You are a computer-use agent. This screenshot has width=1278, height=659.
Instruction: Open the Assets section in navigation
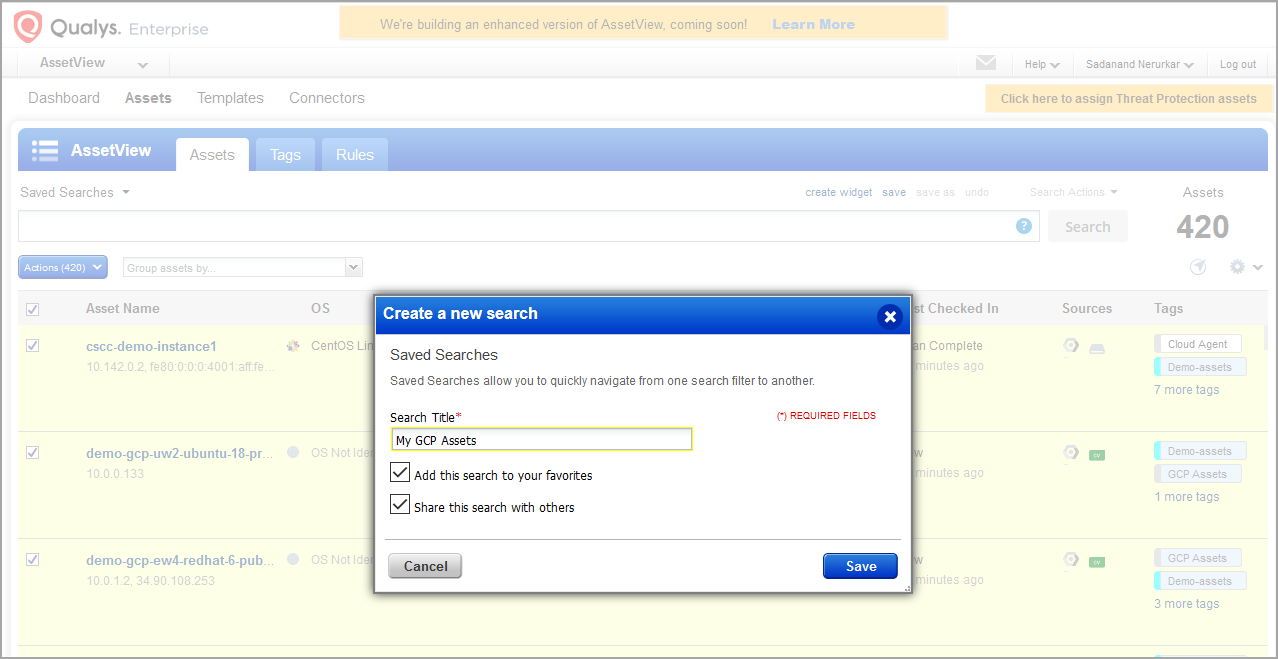coord(148,98)
